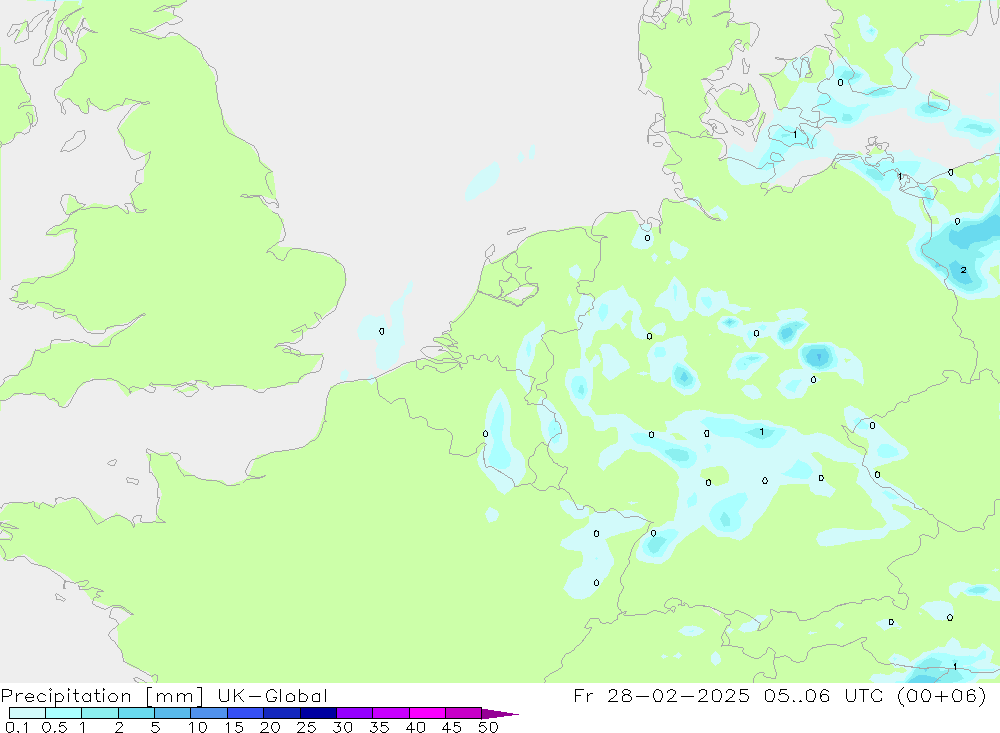Click the 30–35 mm violet legend swatch
The width and height of the screenshot is (1000, 733).
click(x=355, y=713)
